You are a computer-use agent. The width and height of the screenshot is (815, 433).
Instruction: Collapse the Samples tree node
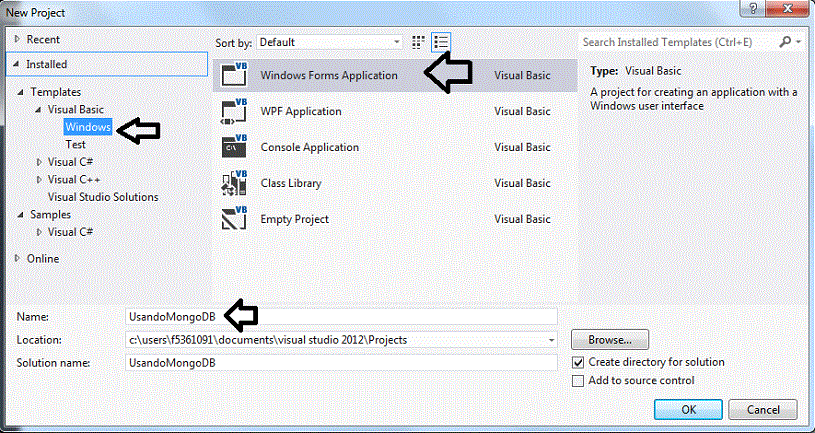pyautogui.click(x=21, y=215)
